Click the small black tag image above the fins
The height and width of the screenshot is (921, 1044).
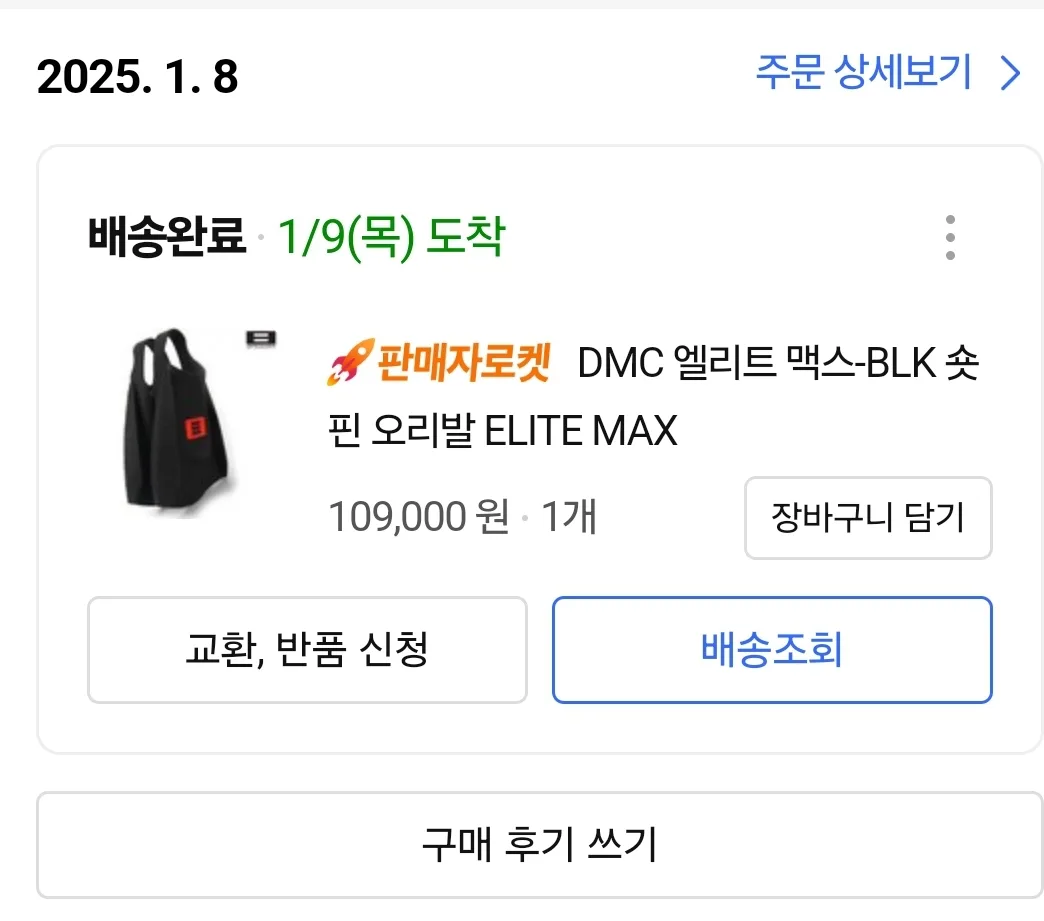click(261, 340)
